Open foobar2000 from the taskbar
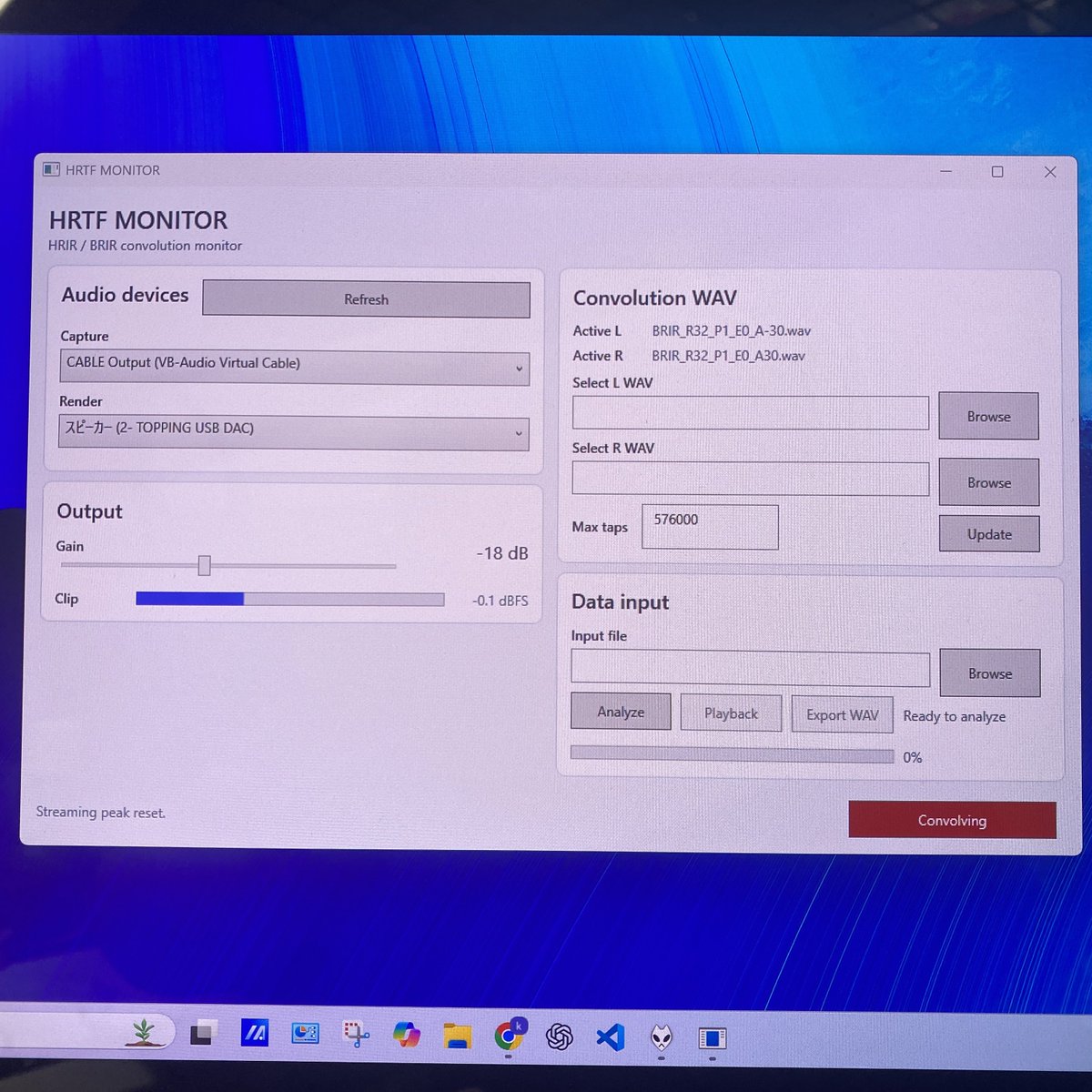This screenshot has width=1092, height=1092. pyautogui.click(x=662, y=1037)
